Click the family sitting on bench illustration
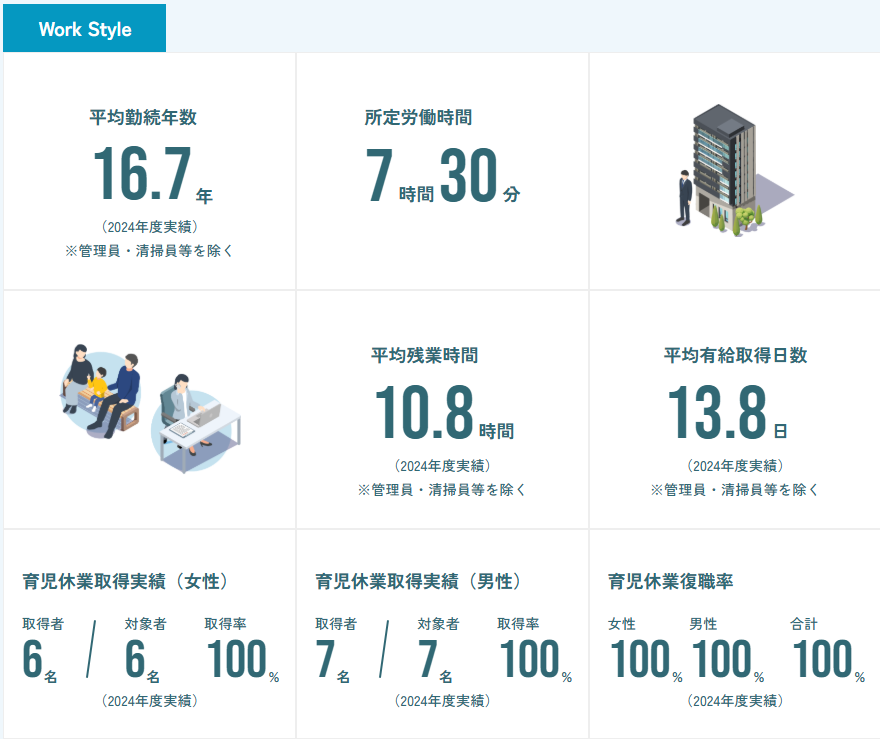Viewport: 880px width, 739px height. pos(103,385)
